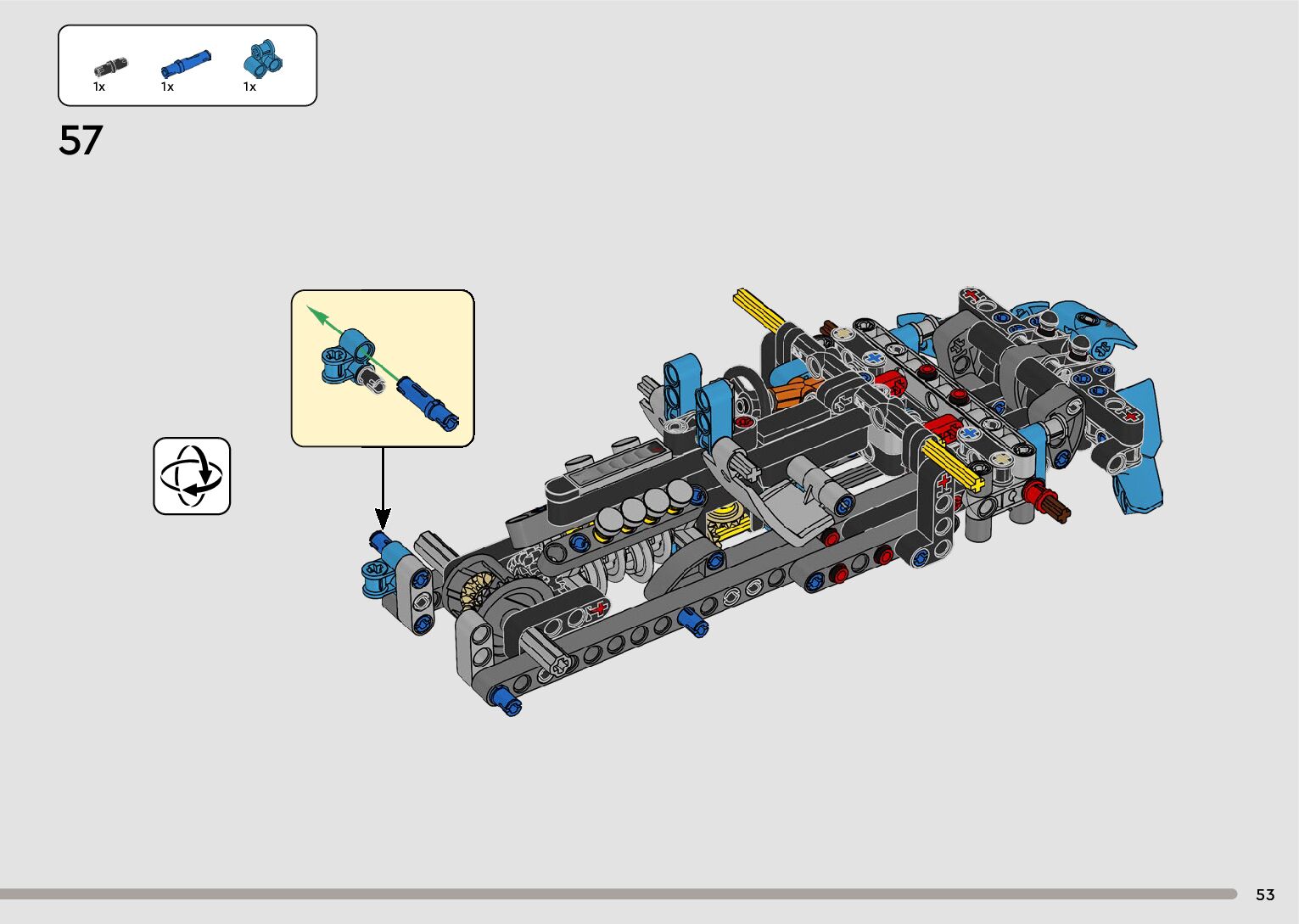Screen dimensions: 1299x924
Task: Select the blue connector piece in parts list
Action: coord(261,59)
